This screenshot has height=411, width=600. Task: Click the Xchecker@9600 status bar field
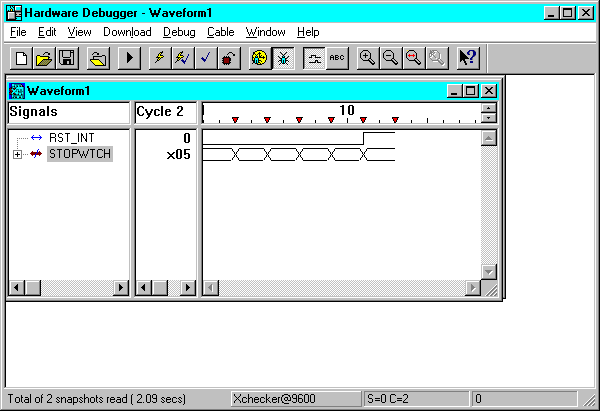(x=296, y=399)
